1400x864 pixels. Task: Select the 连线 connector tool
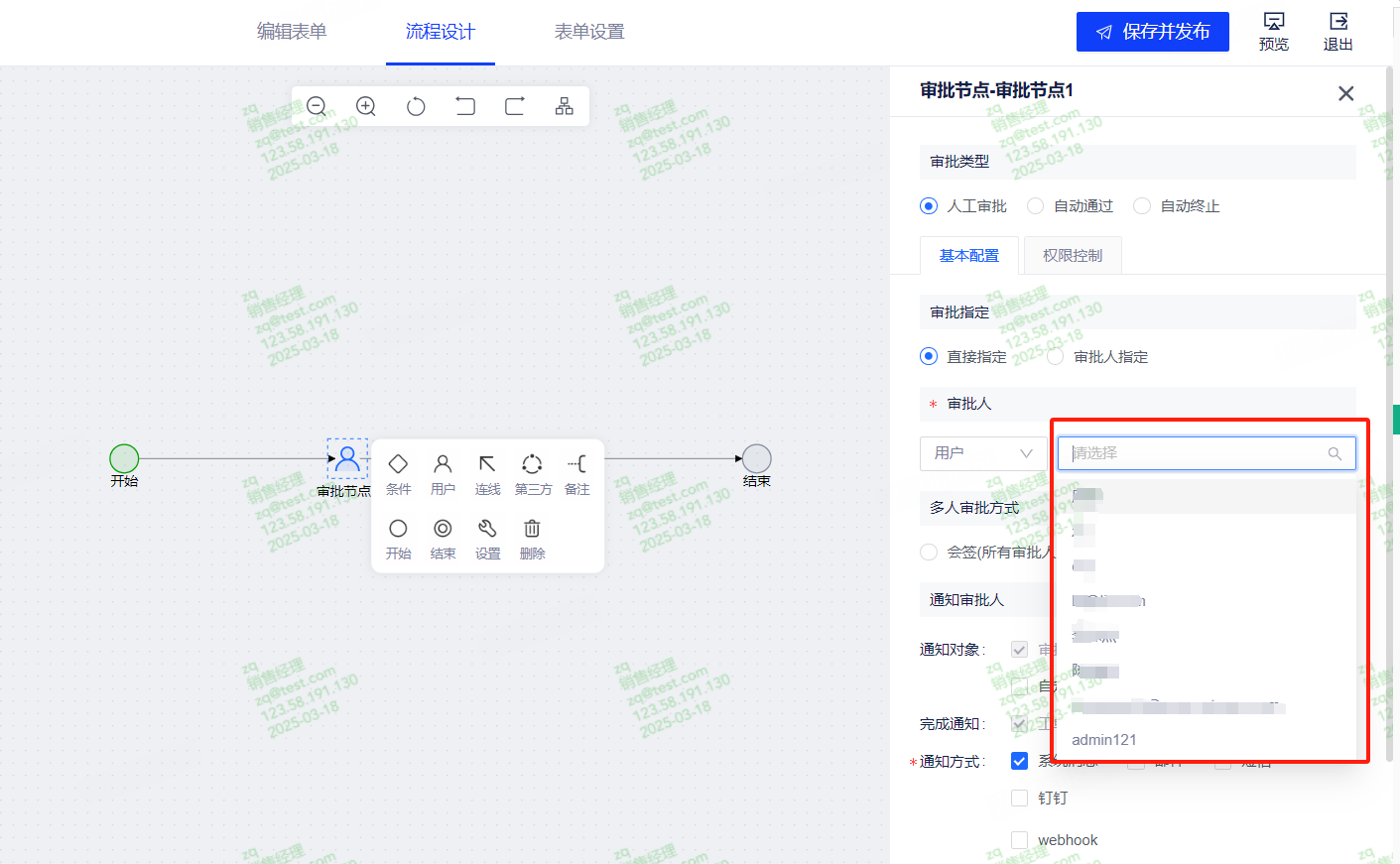(487, 472)
